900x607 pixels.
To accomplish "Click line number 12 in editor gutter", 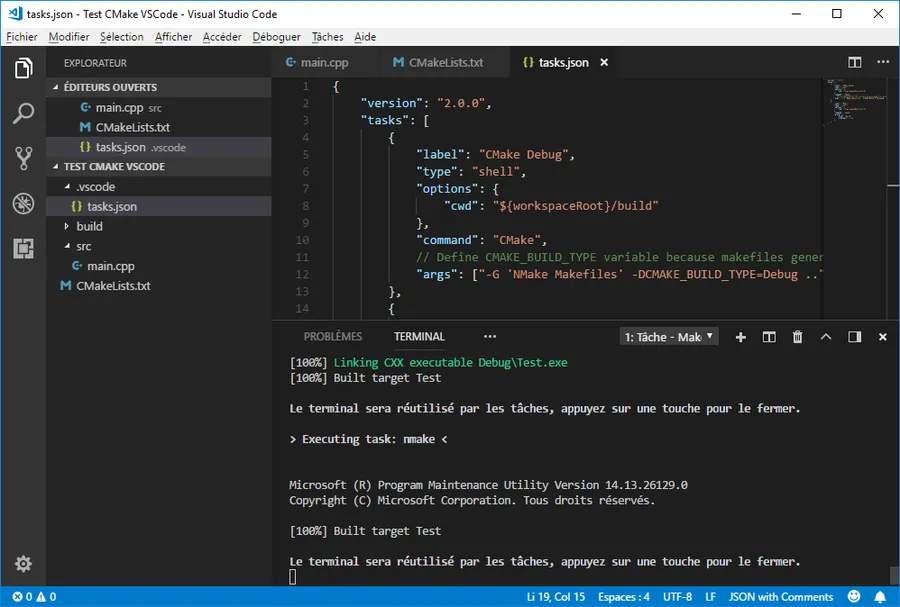I will pyautogui.click(x=302, y=274).
